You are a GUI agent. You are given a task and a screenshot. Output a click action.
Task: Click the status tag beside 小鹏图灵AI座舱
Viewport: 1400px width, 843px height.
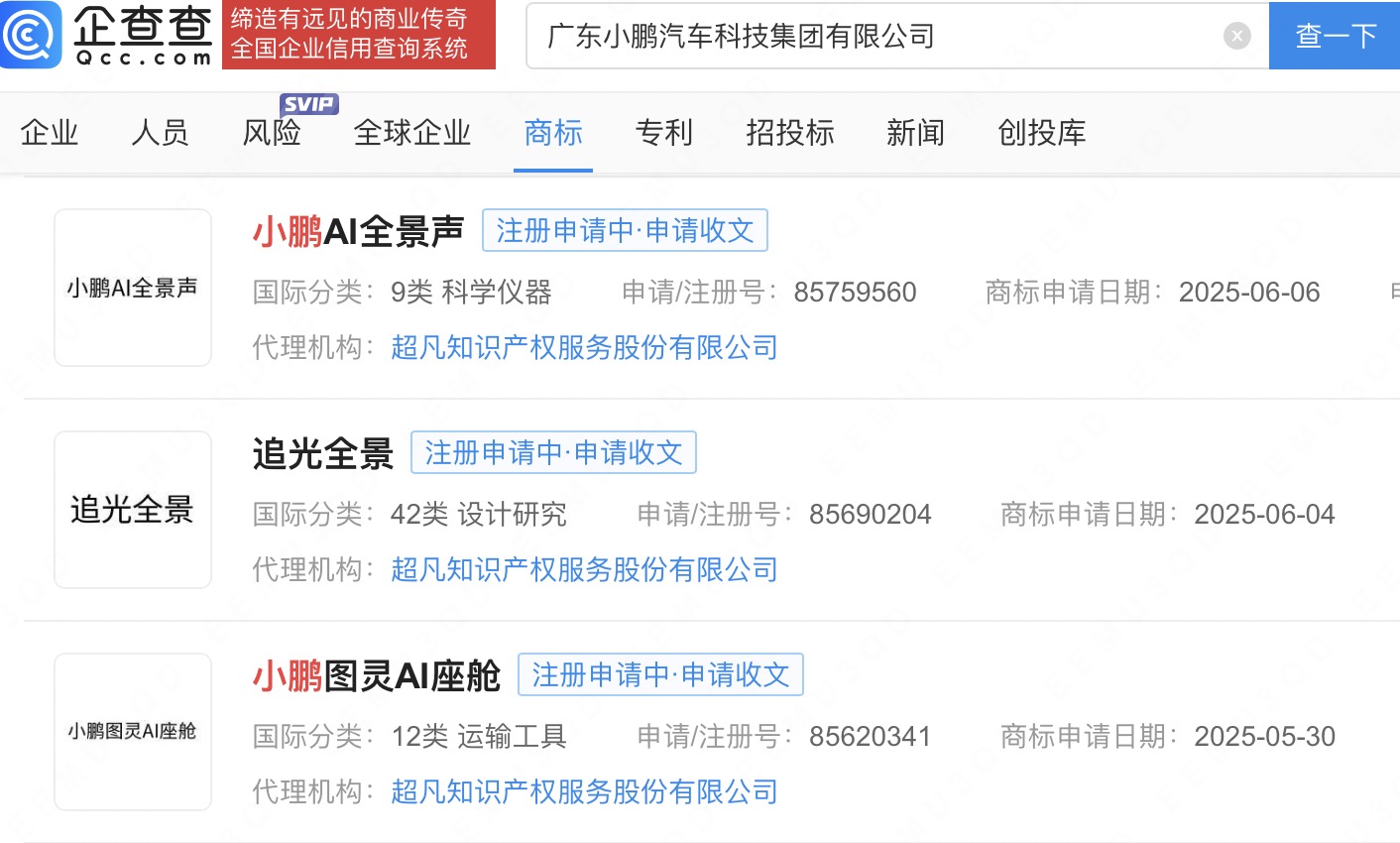[x=660, y=674]
